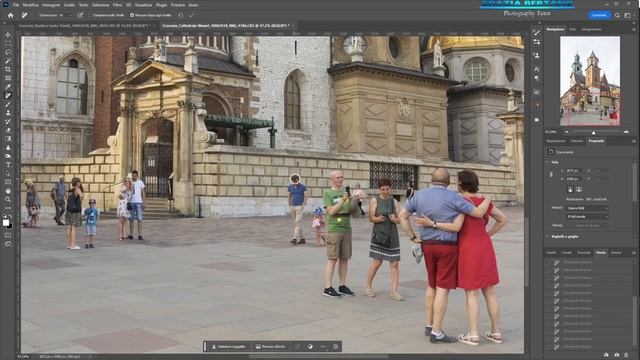Open the extra tools ellipsis in toolbar

click(x=8, y=208)
